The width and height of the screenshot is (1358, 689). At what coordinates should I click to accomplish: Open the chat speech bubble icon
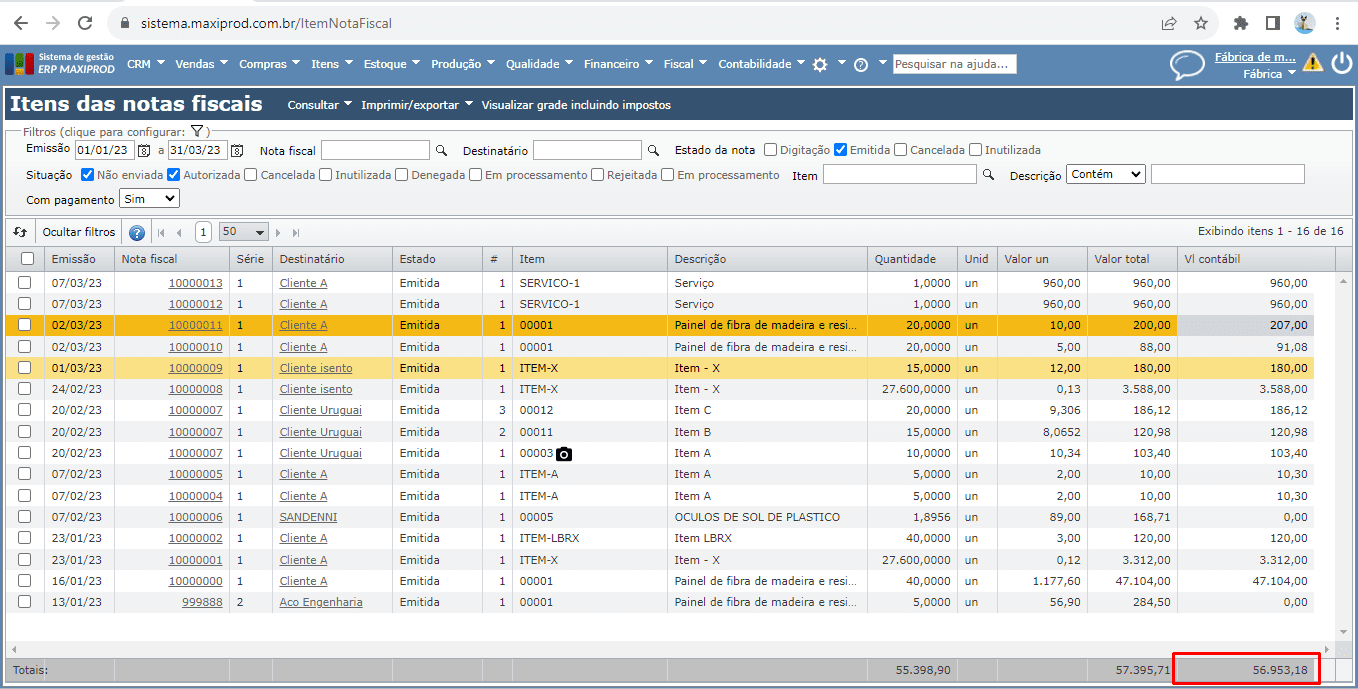pyautogui.click(x=1187, y=65)
